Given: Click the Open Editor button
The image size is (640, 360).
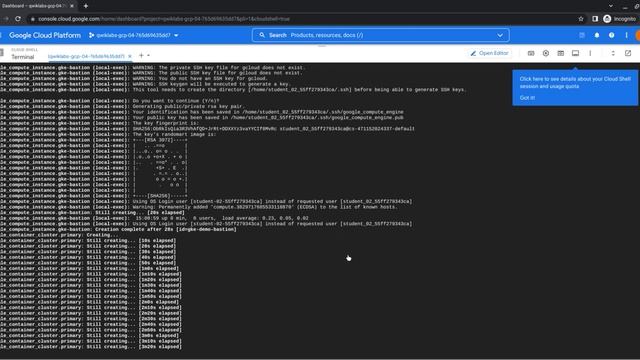Looking at the screenshot, I should click(489, 53).
